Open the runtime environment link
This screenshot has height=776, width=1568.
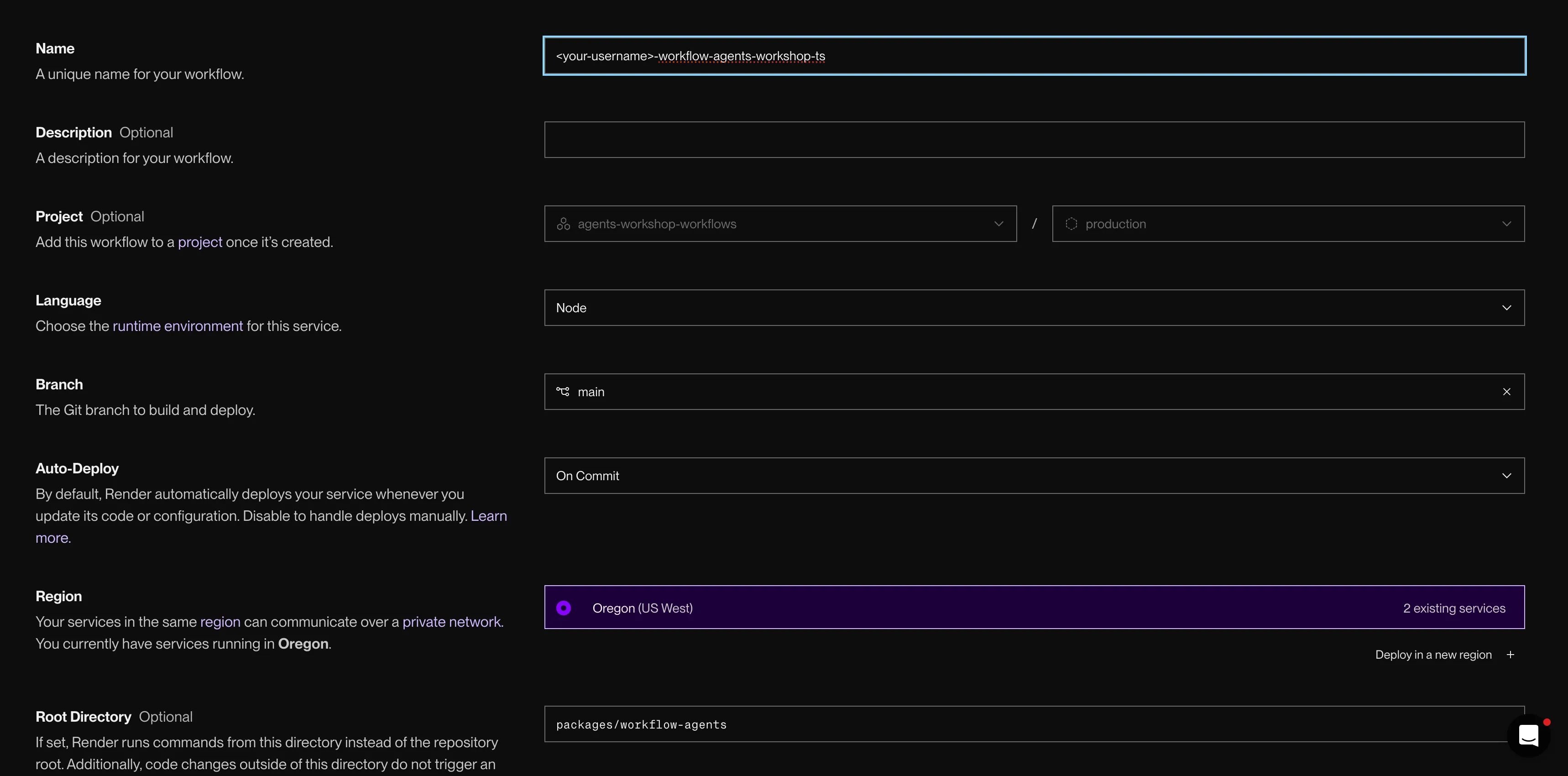(x=178, y=326)
